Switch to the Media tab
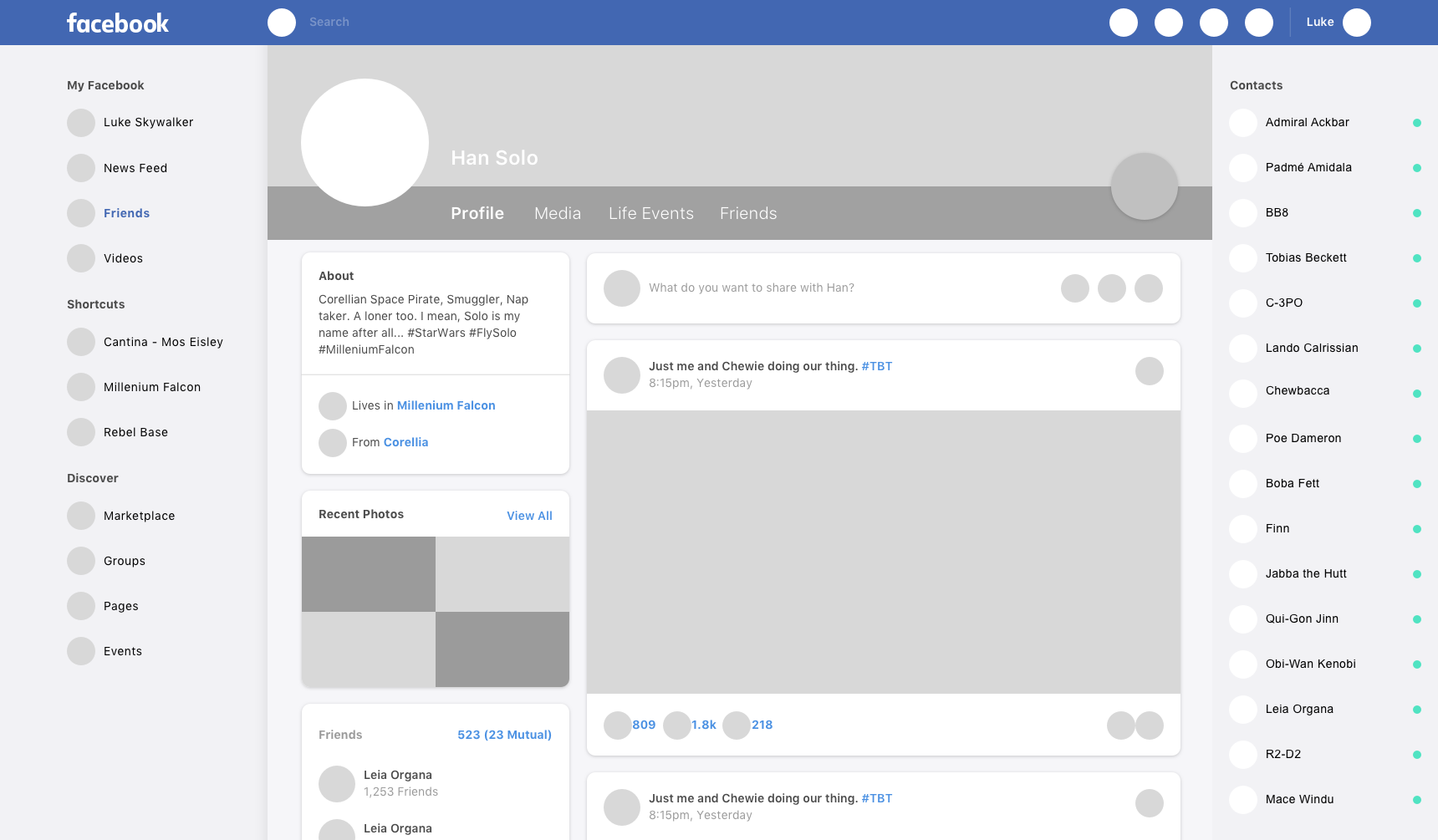The height and width of the screenshot is (840, 1438). pos(558,213)
